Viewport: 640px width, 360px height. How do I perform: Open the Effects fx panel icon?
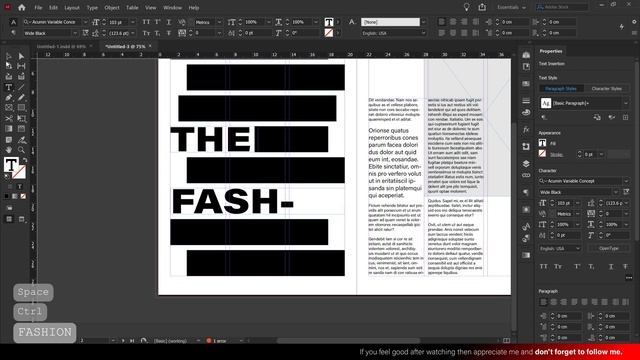pyautogui.click(x=526, y=130)
